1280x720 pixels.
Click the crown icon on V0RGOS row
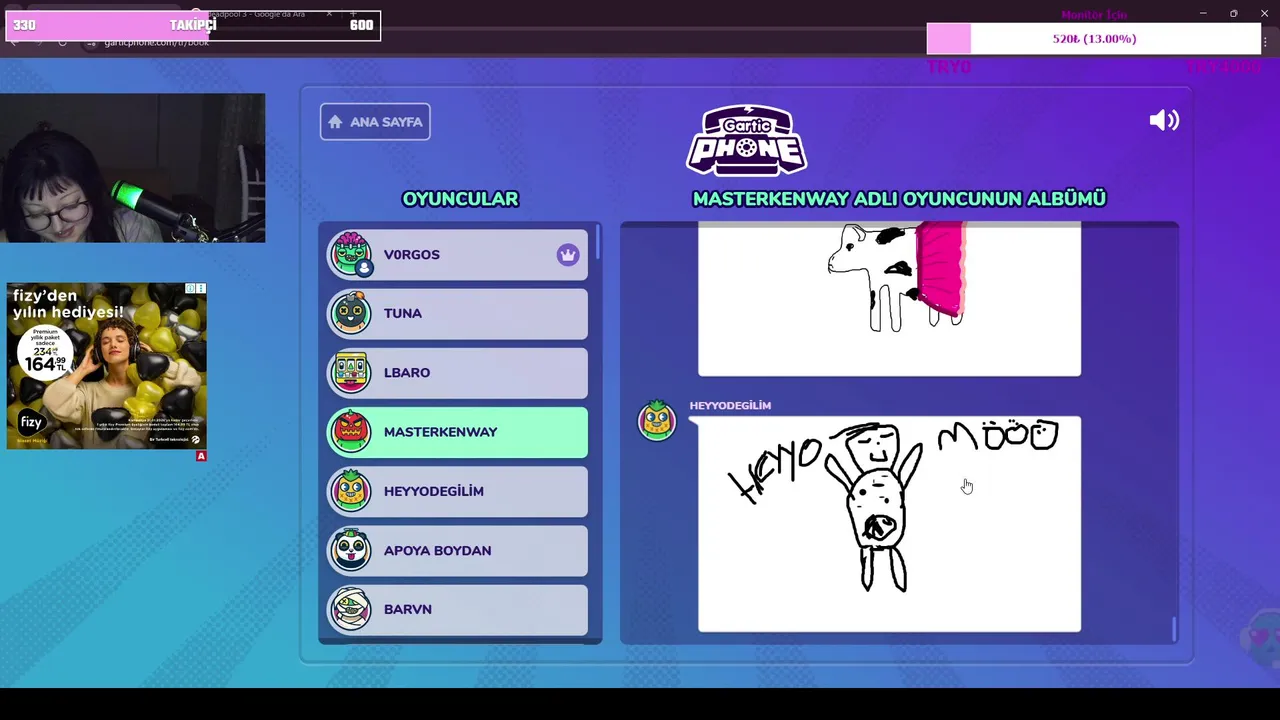[568, 255]
